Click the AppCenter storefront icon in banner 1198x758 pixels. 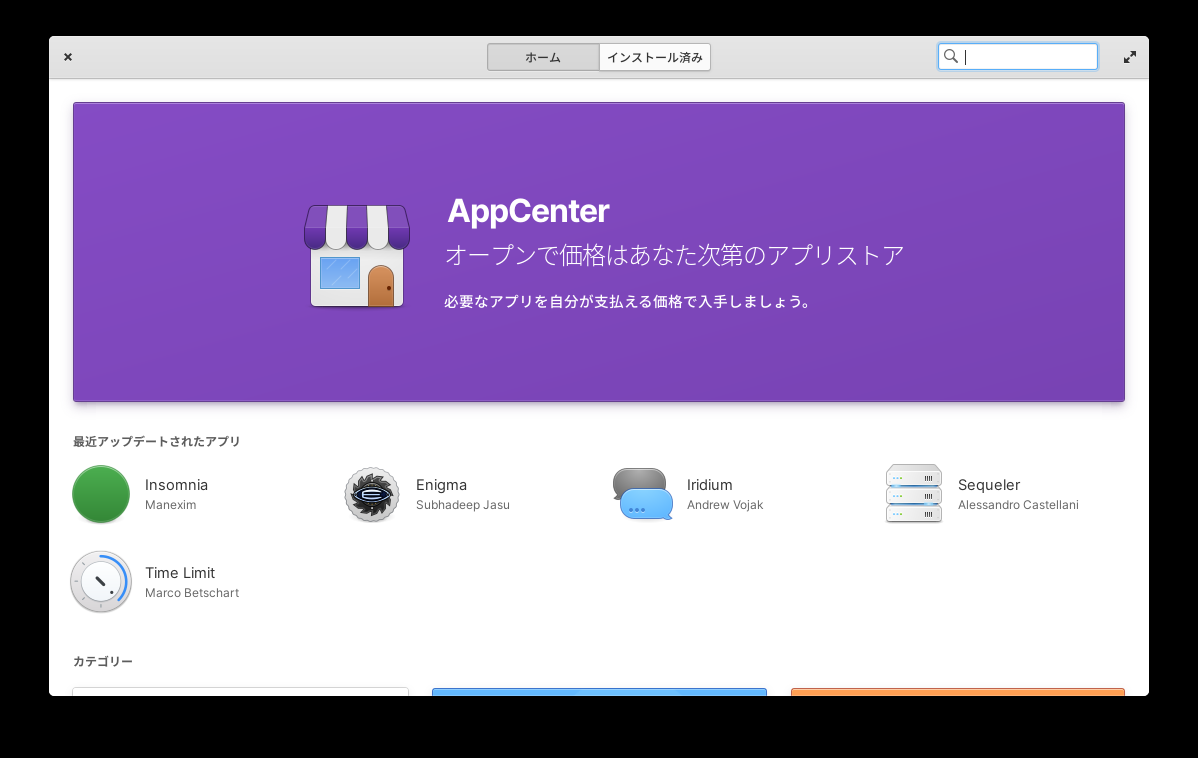(357, 255)
